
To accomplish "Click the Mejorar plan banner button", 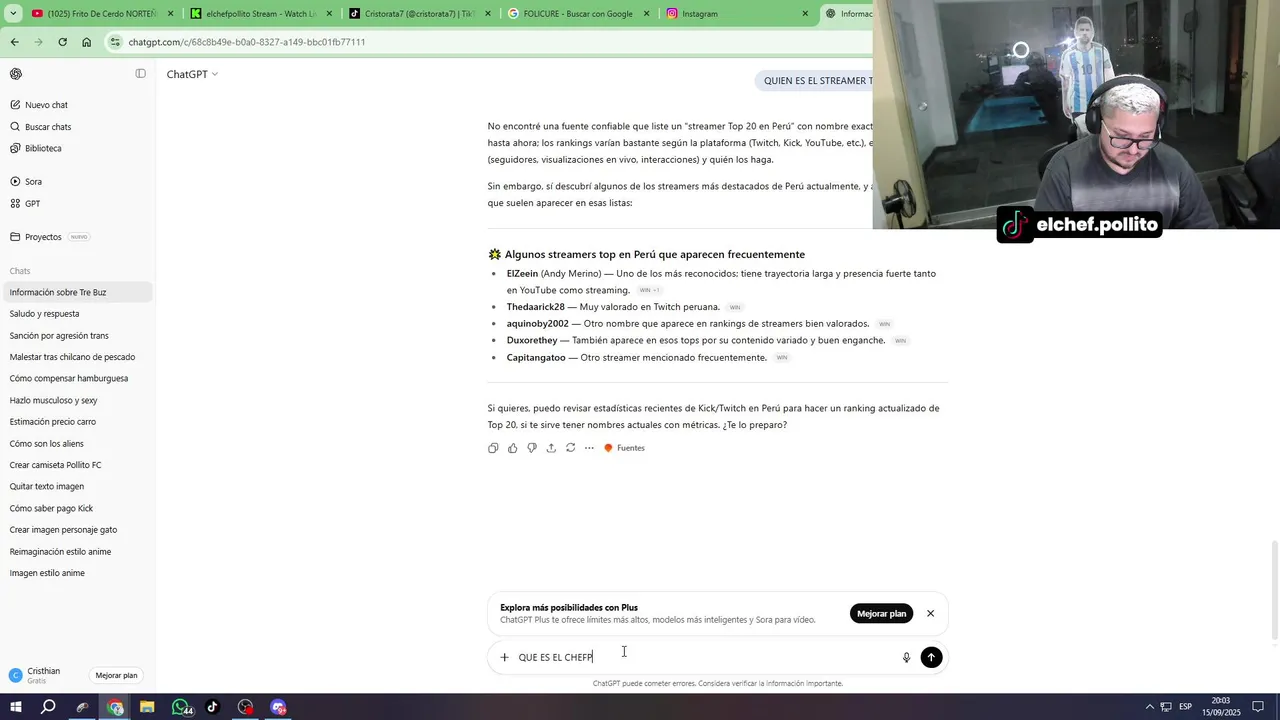I will point(881,613).
